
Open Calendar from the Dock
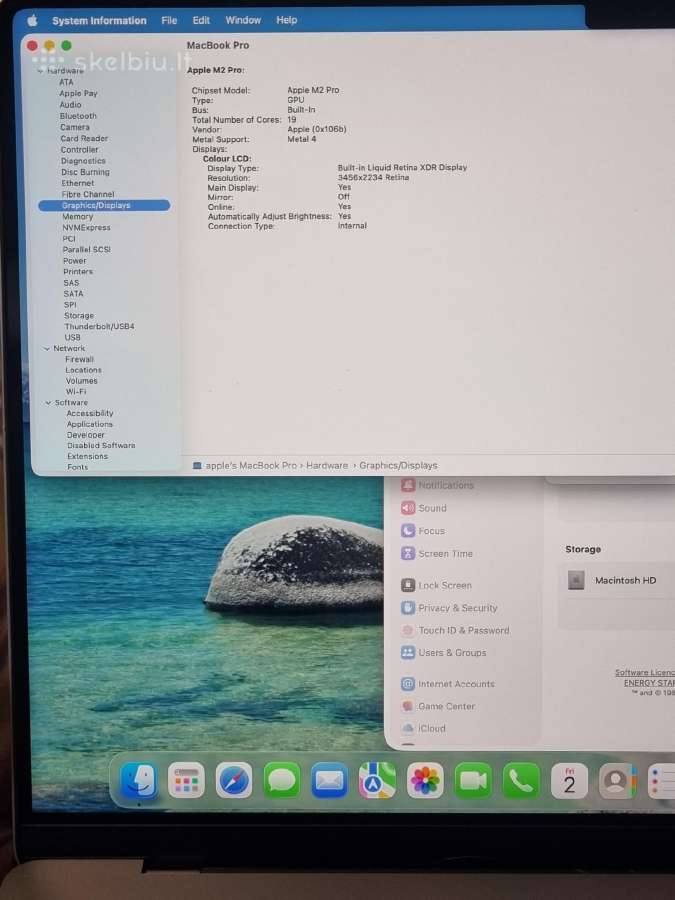[x=569, y=780]
